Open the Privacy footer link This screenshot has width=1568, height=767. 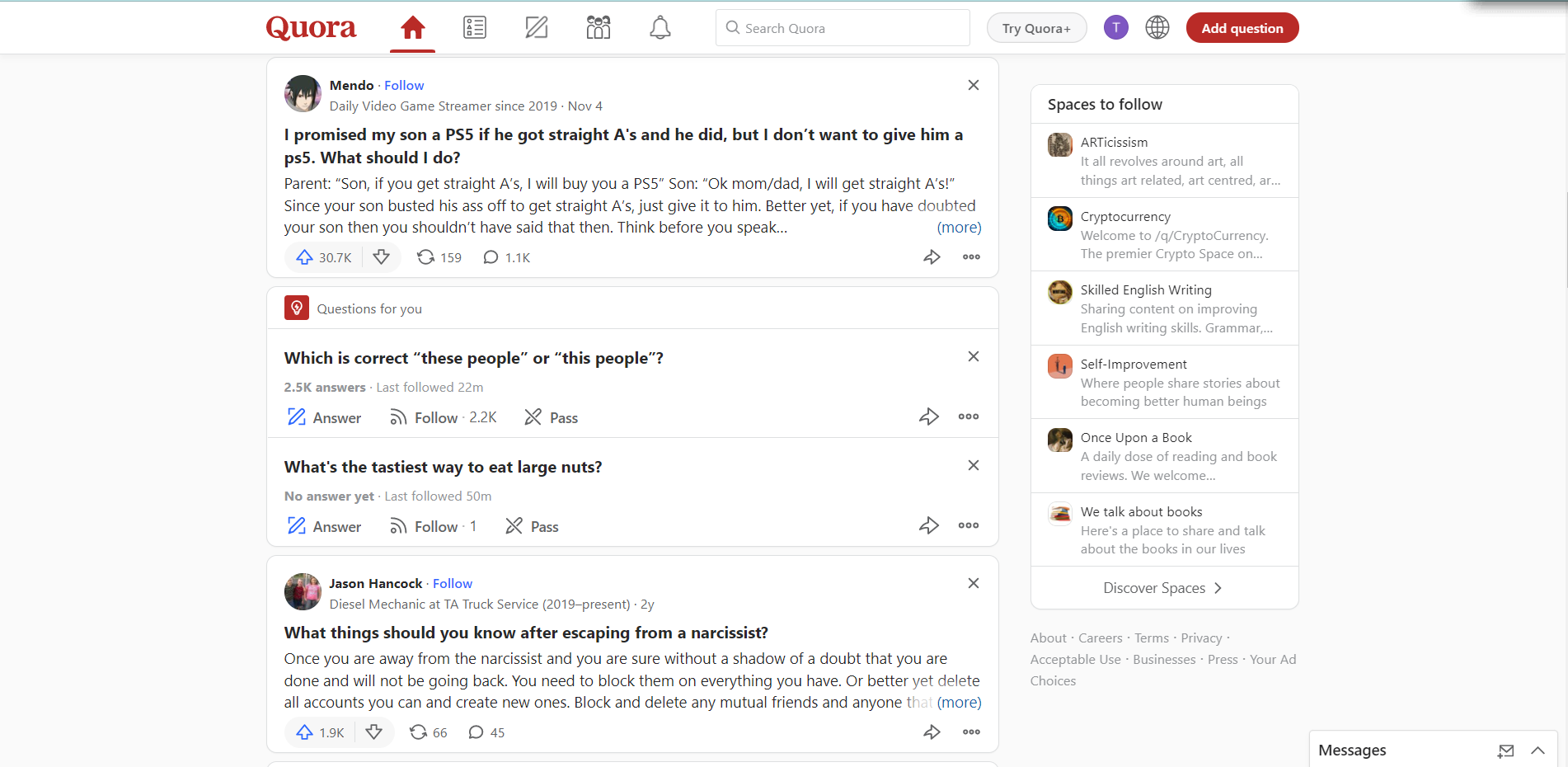tap(1201, 638)
